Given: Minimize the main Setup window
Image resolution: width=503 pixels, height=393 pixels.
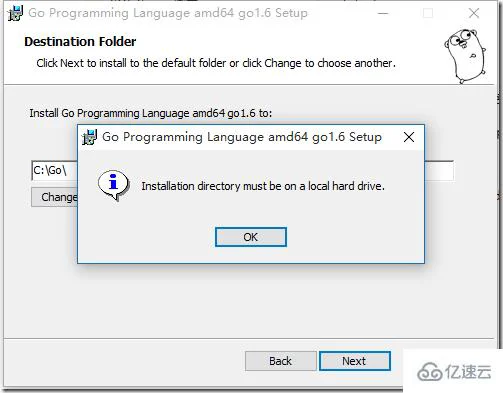Looking at the screenshot, I should (383, 13).
